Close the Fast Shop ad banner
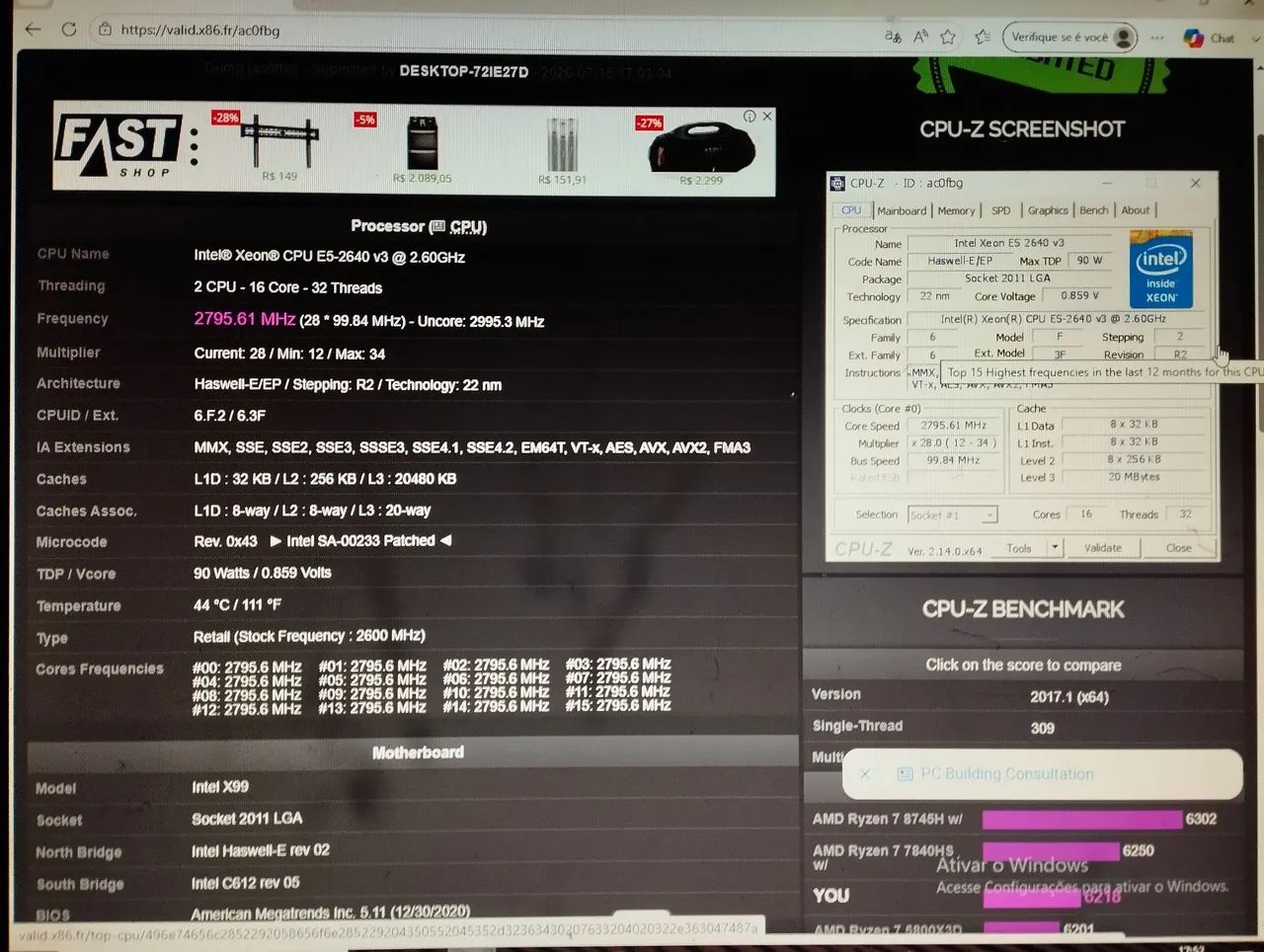The height and width of the screenshot is (952, 1264). 767,117
